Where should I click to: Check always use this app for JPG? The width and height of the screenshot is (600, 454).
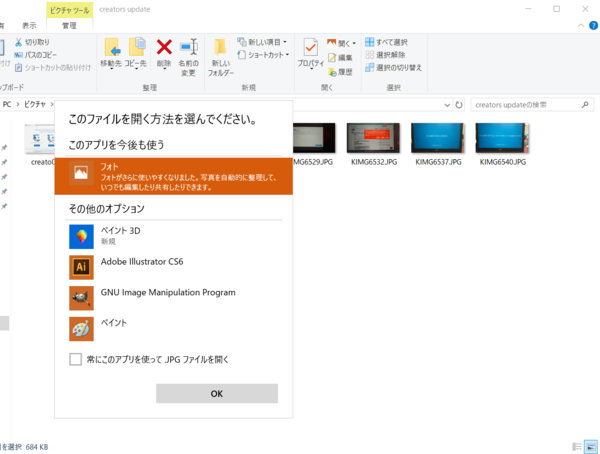pyautogui.click(x=75, y=359)
